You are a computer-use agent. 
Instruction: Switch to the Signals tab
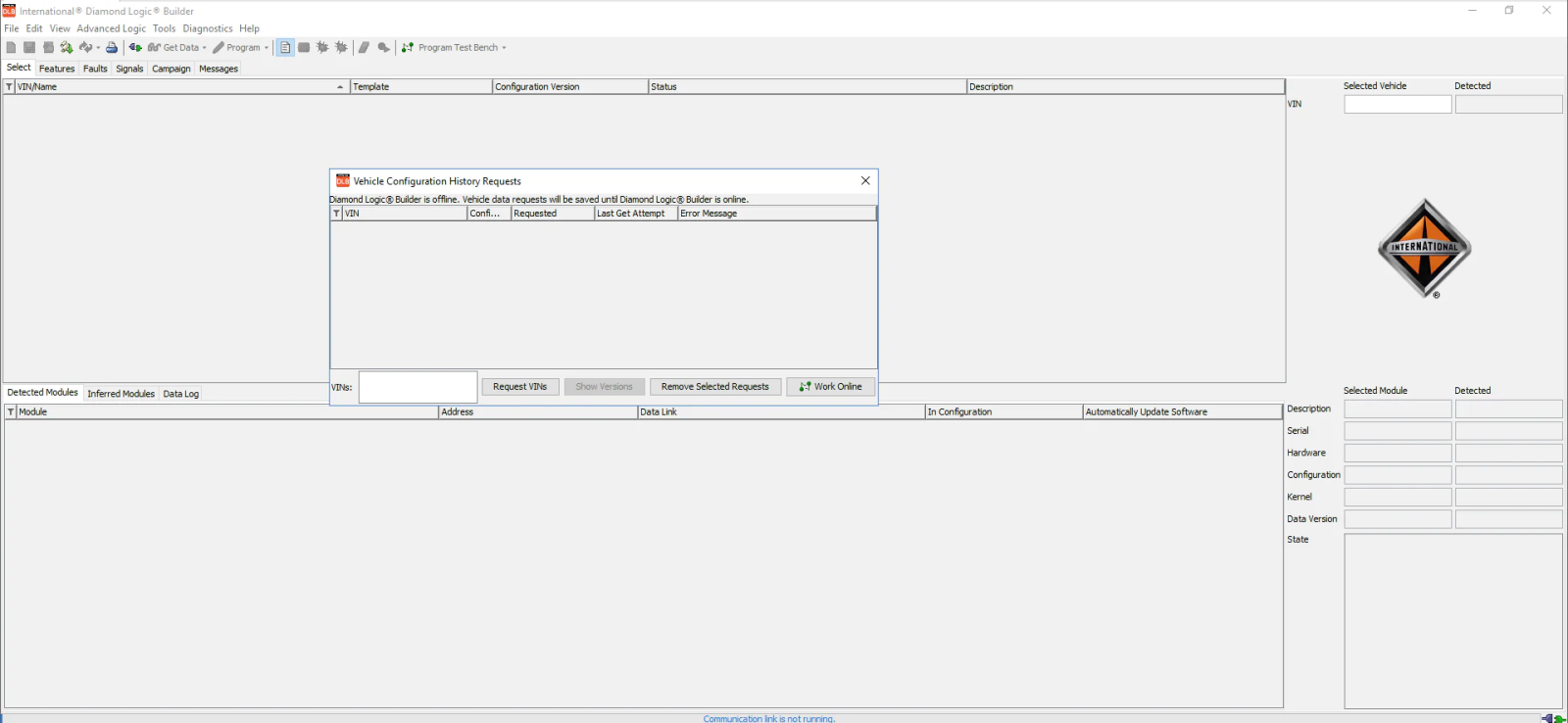coord(129,69)
